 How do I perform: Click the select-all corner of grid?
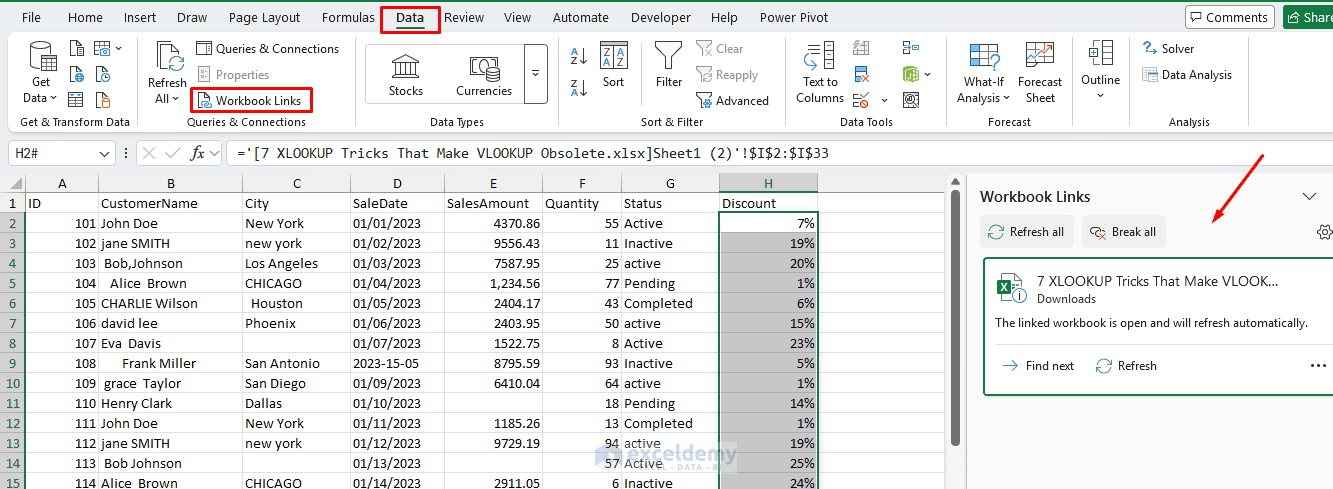tap(12, 183)
